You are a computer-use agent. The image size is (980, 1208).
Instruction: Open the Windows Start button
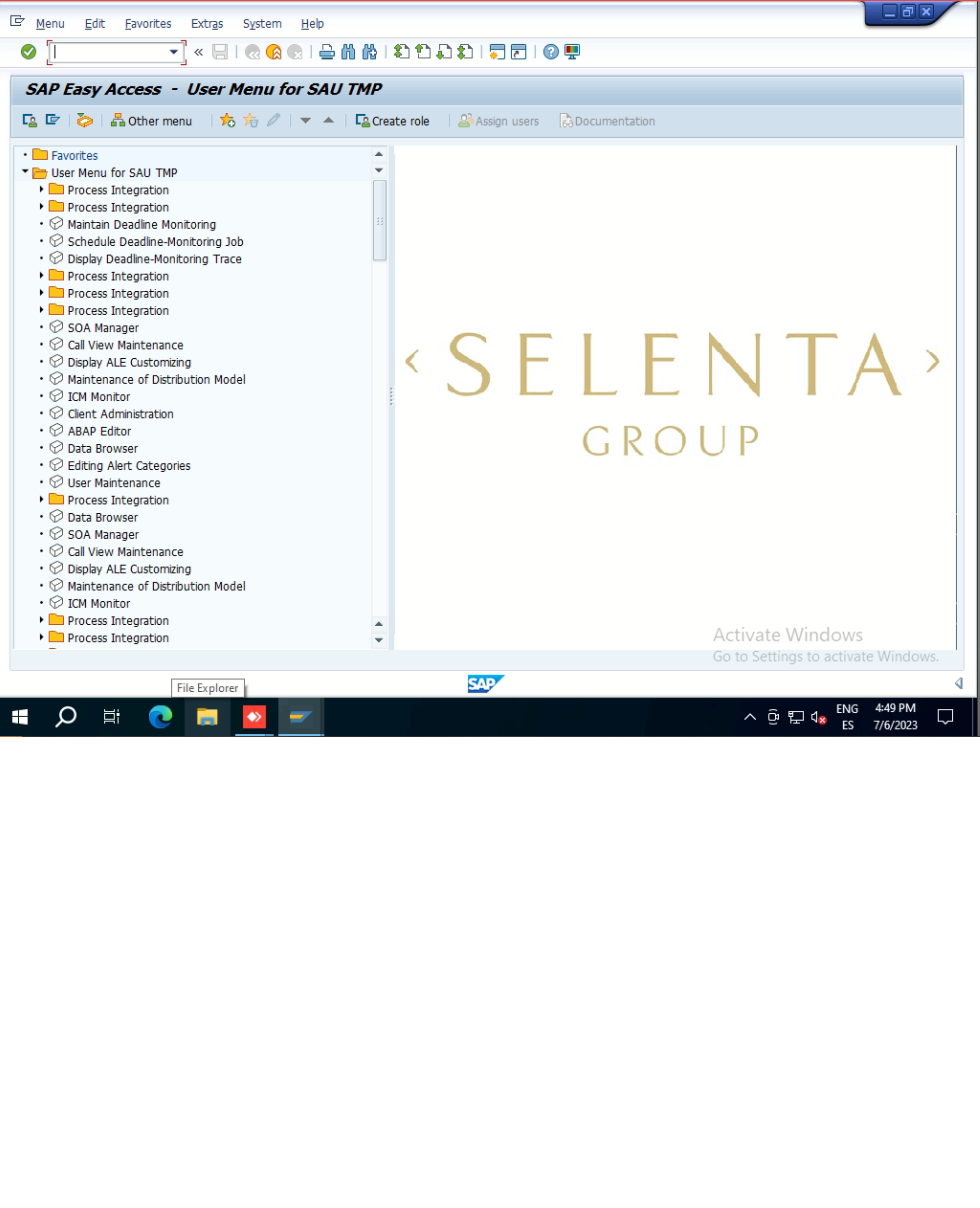[19, 717]
